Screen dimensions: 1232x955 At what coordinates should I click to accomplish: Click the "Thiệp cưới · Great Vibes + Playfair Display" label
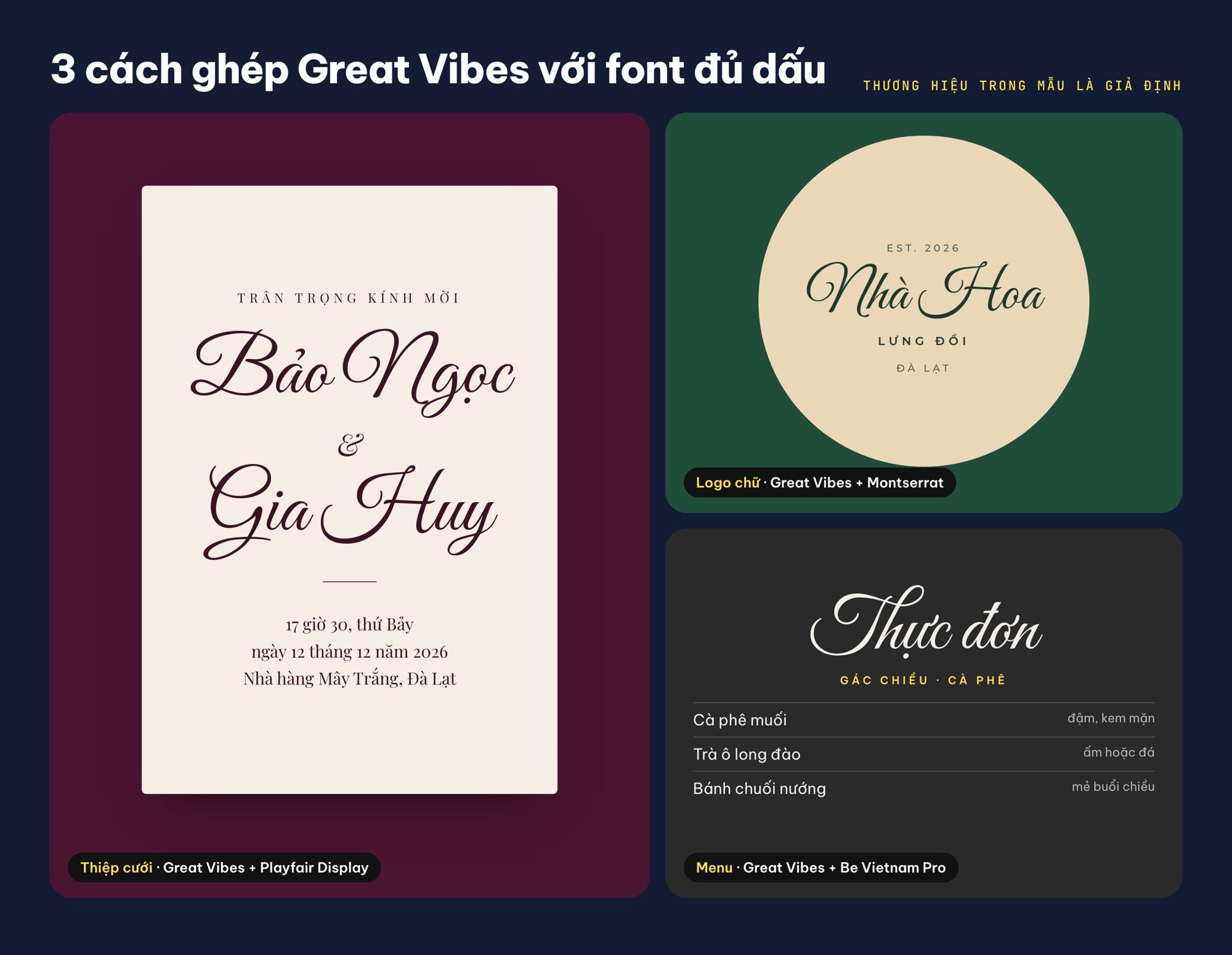click(x=224, y=868)
